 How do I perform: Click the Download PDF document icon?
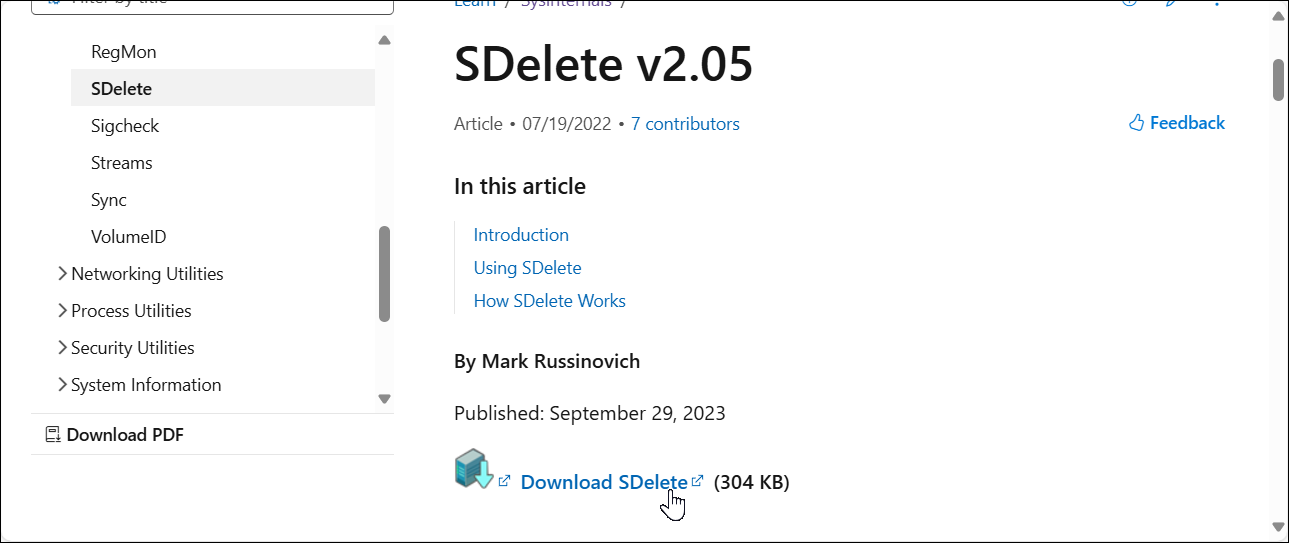click(x=53, y=434)
